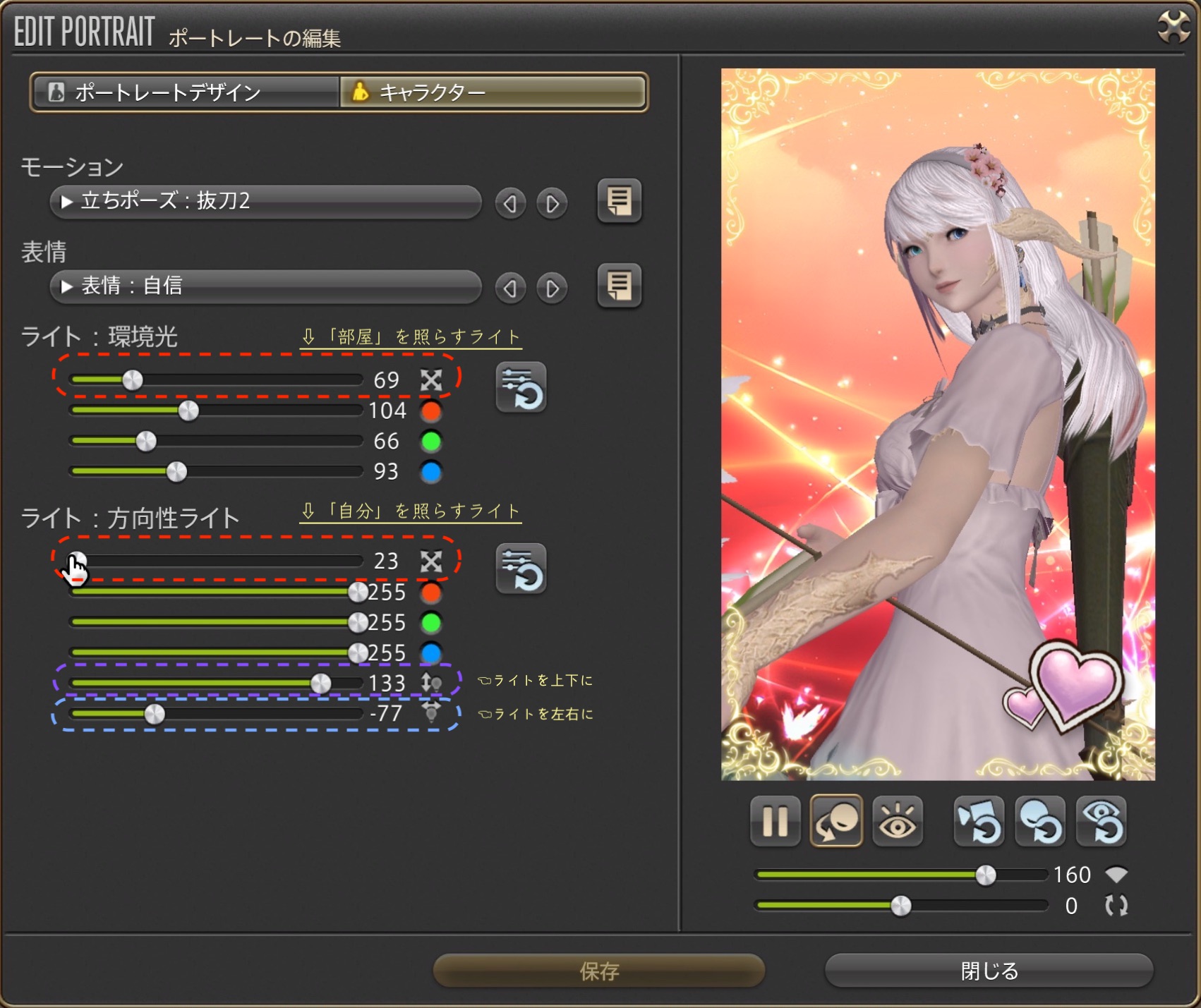Reset directional light settings to default

pyautogui.click(x=521, y=569)
